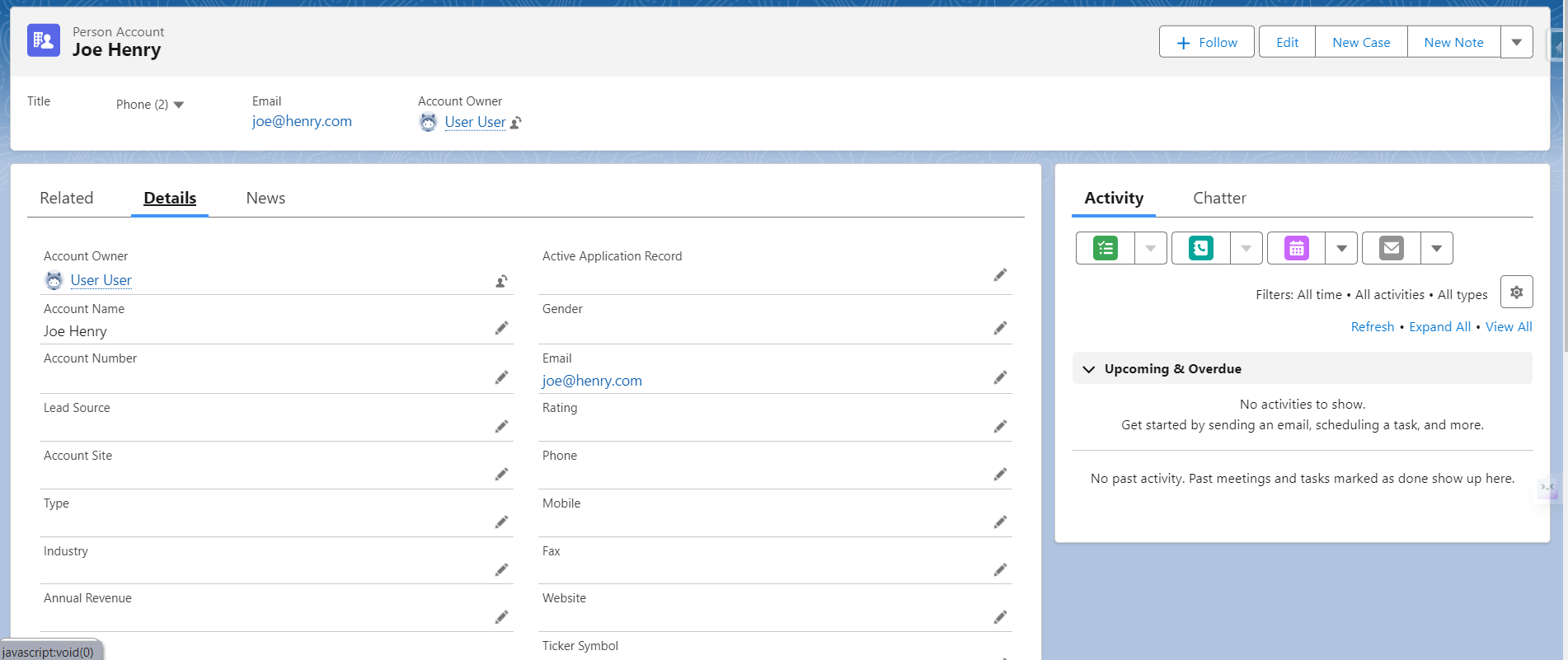The image size is (1568, 660).
Task: Click change owner icon in Details section
Action: (501, 282)
